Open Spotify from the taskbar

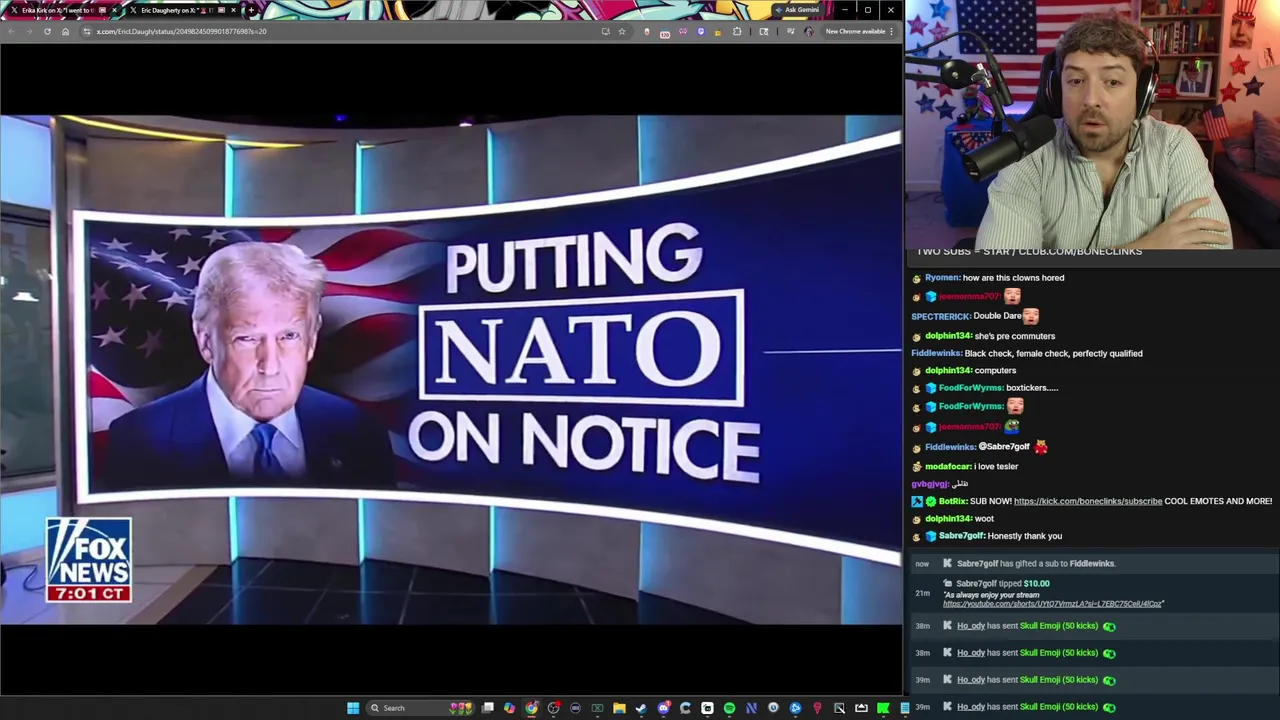729,708
